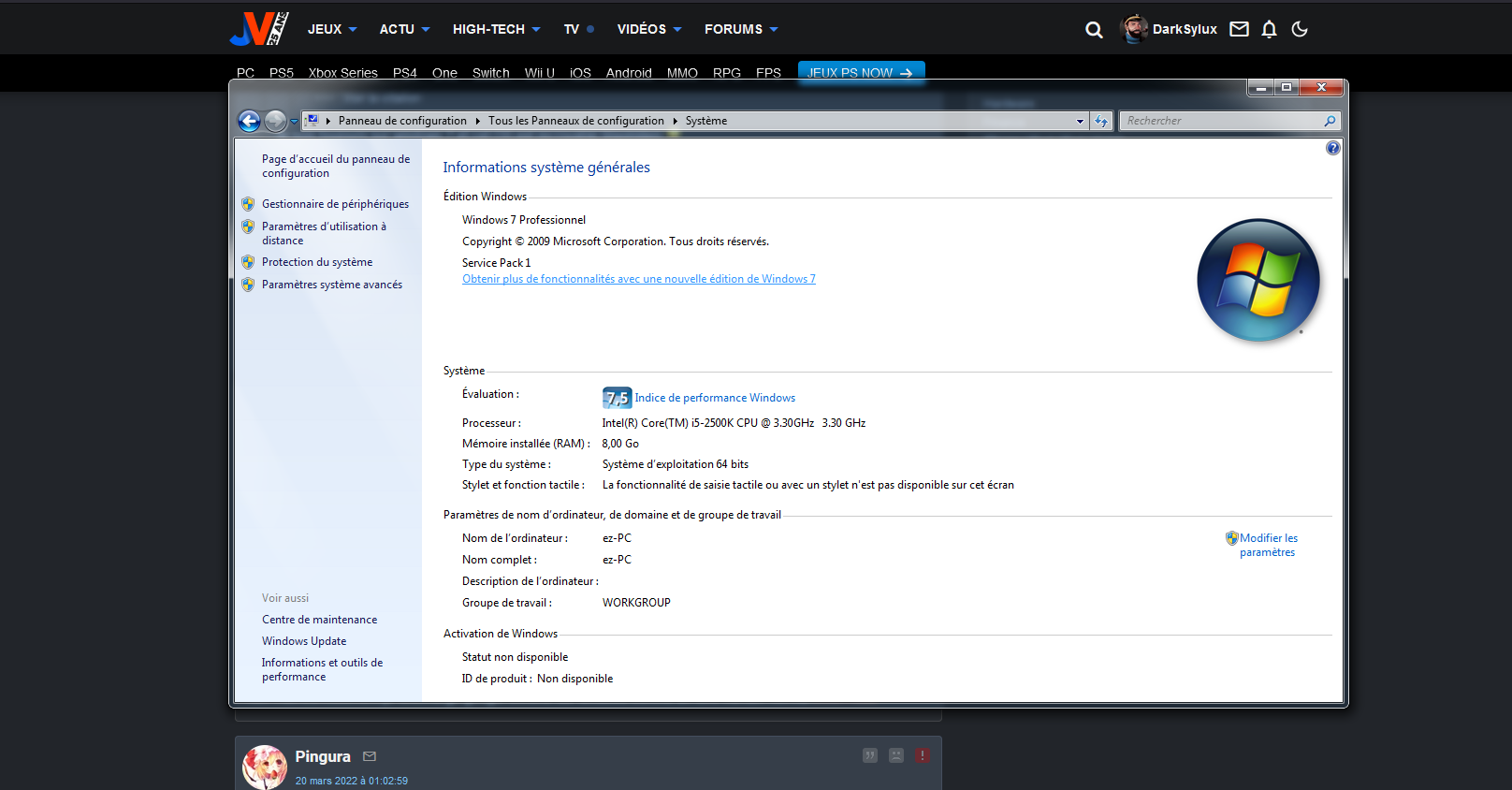Click the JEUX PS NOW button
Screen dimensions: 1512x790
861,73
